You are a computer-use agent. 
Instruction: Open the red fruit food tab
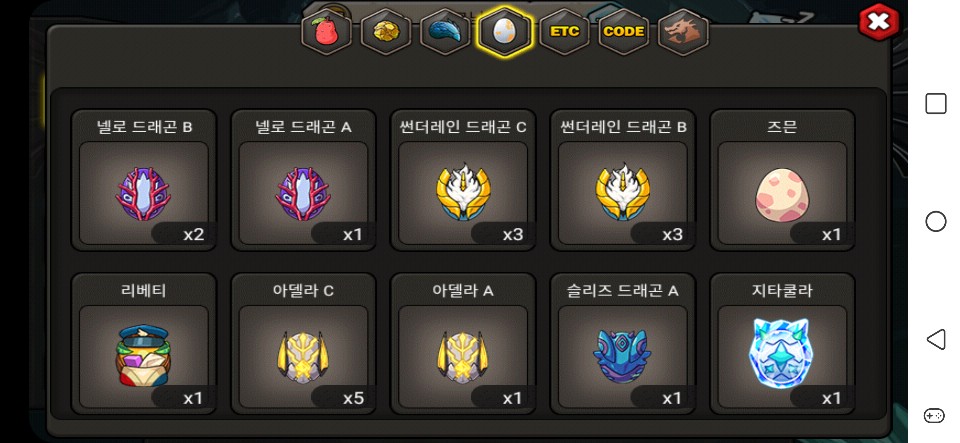326,32
